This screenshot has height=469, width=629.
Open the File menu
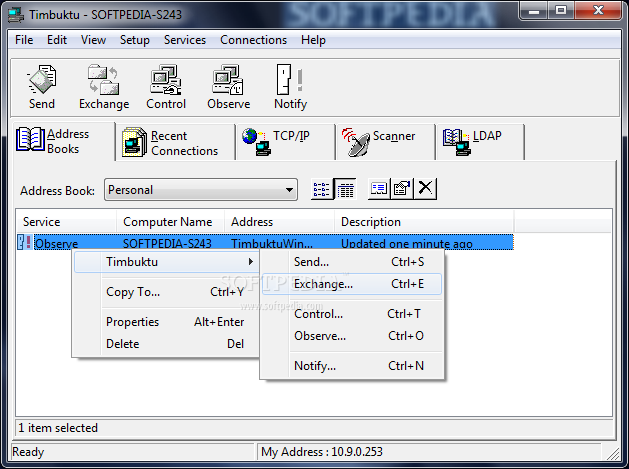point(24,40)
